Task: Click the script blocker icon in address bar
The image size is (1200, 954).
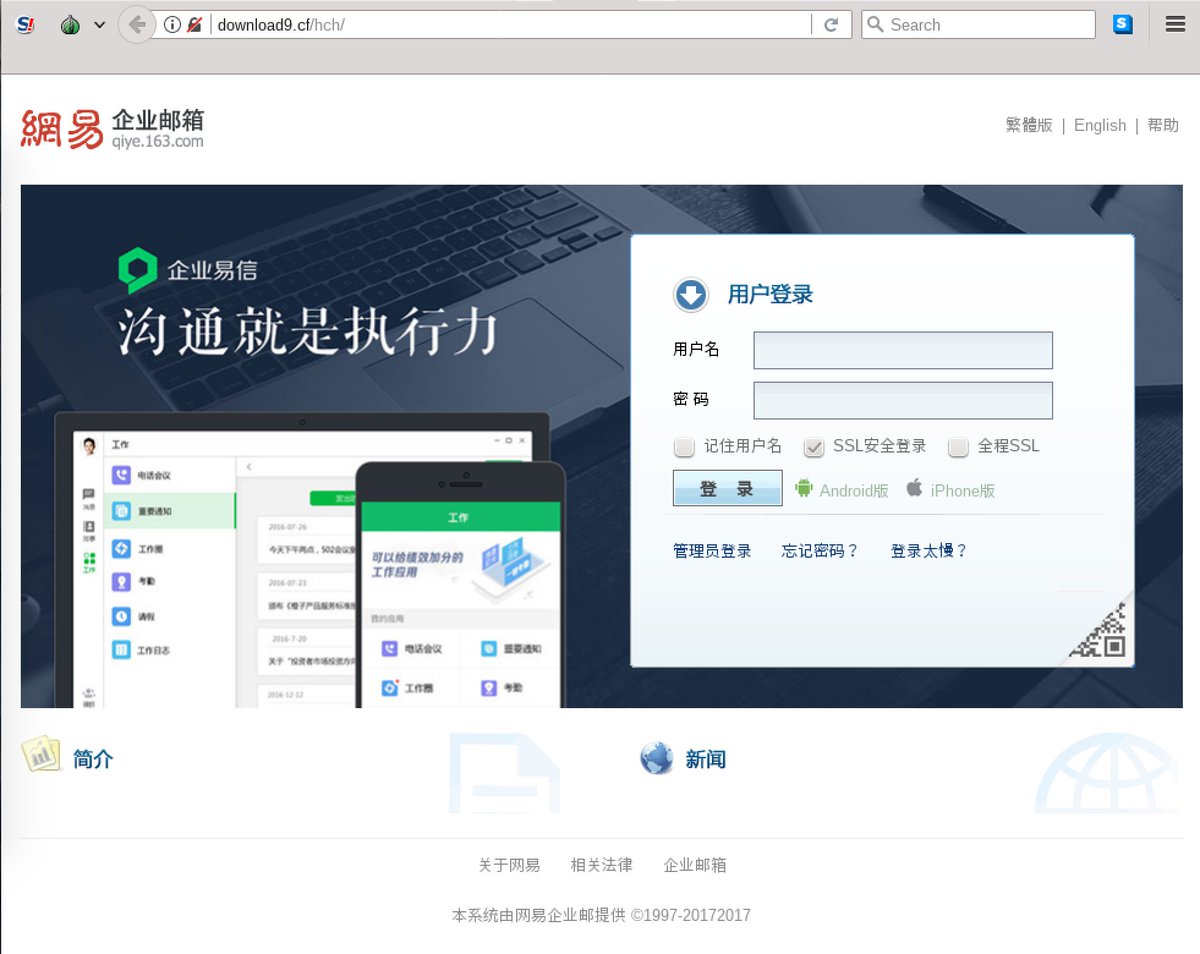Action: pyautogui.click(x=195, y=25)
